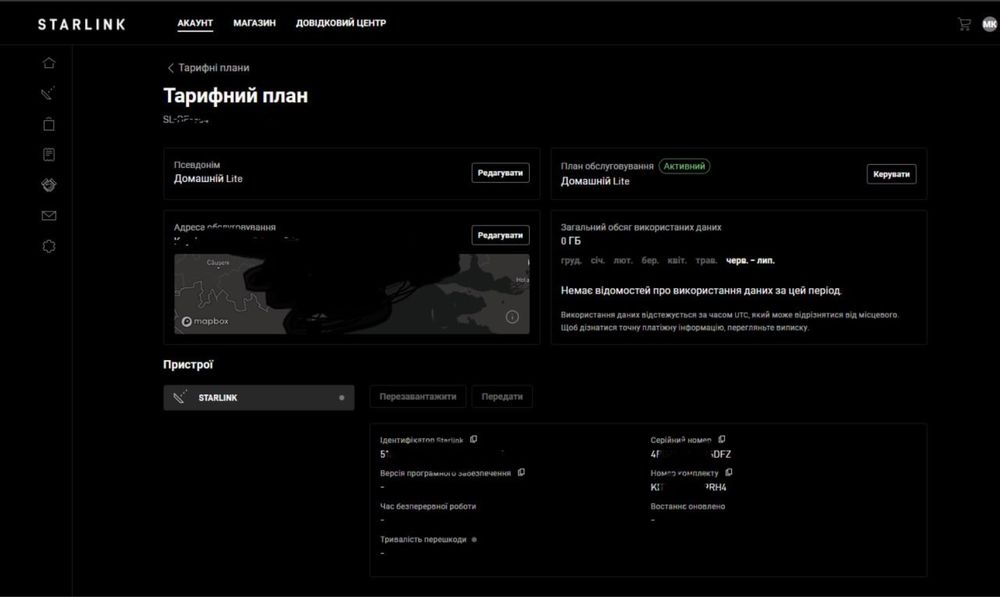This screenshot has width=1000, height=597.
Task: Open the MK profile avatar
Action: (989, 24)
